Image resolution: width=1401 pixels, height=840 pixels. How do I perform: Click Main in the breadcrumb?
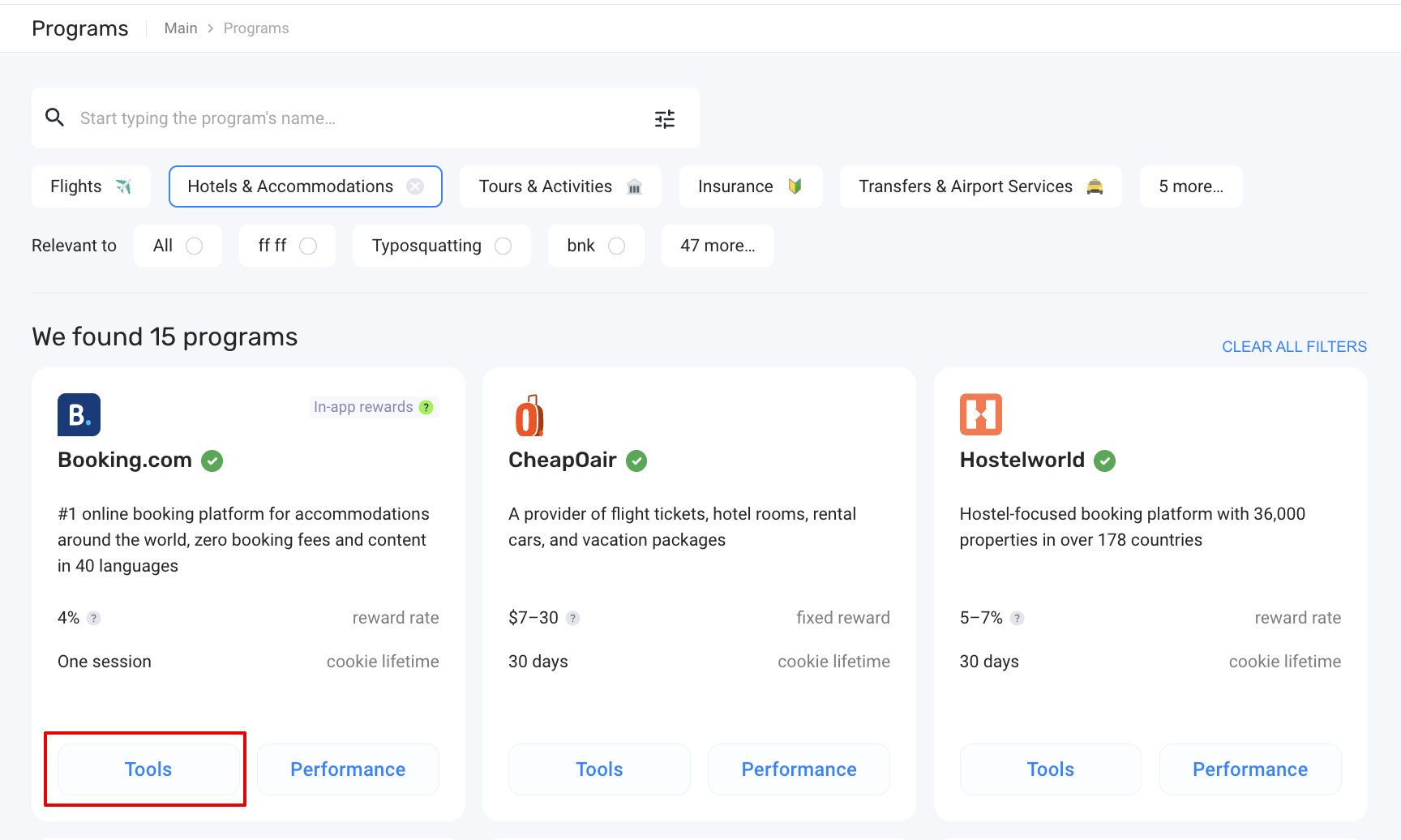tap(181, 28)
